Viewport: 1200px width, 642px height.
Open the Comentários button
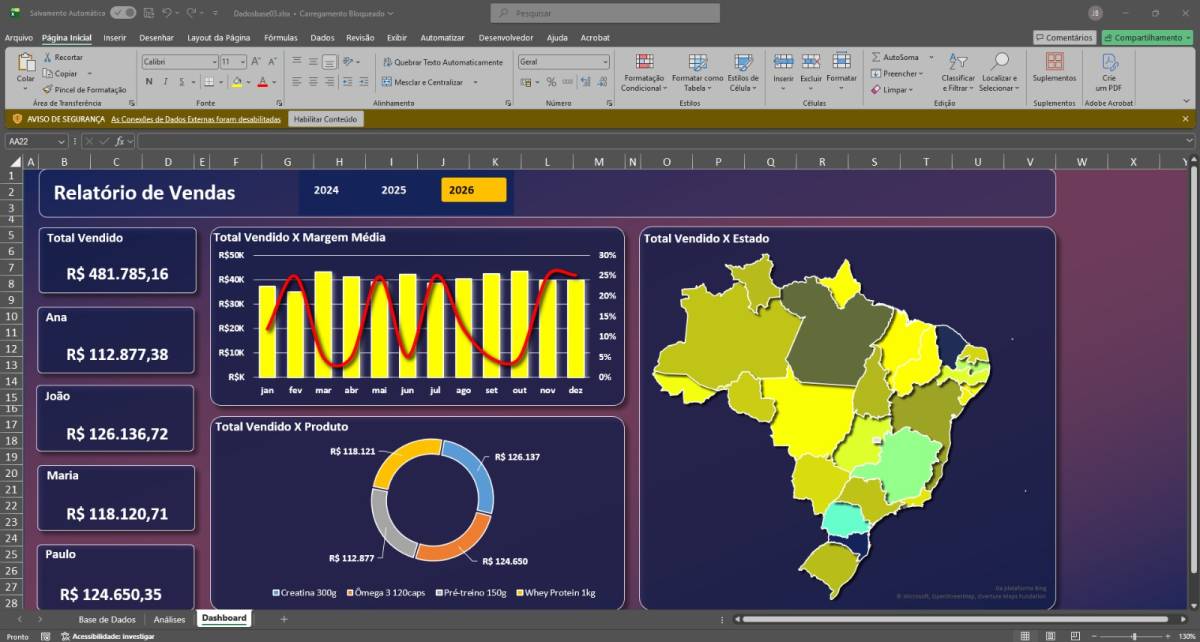click(1064, 37)
